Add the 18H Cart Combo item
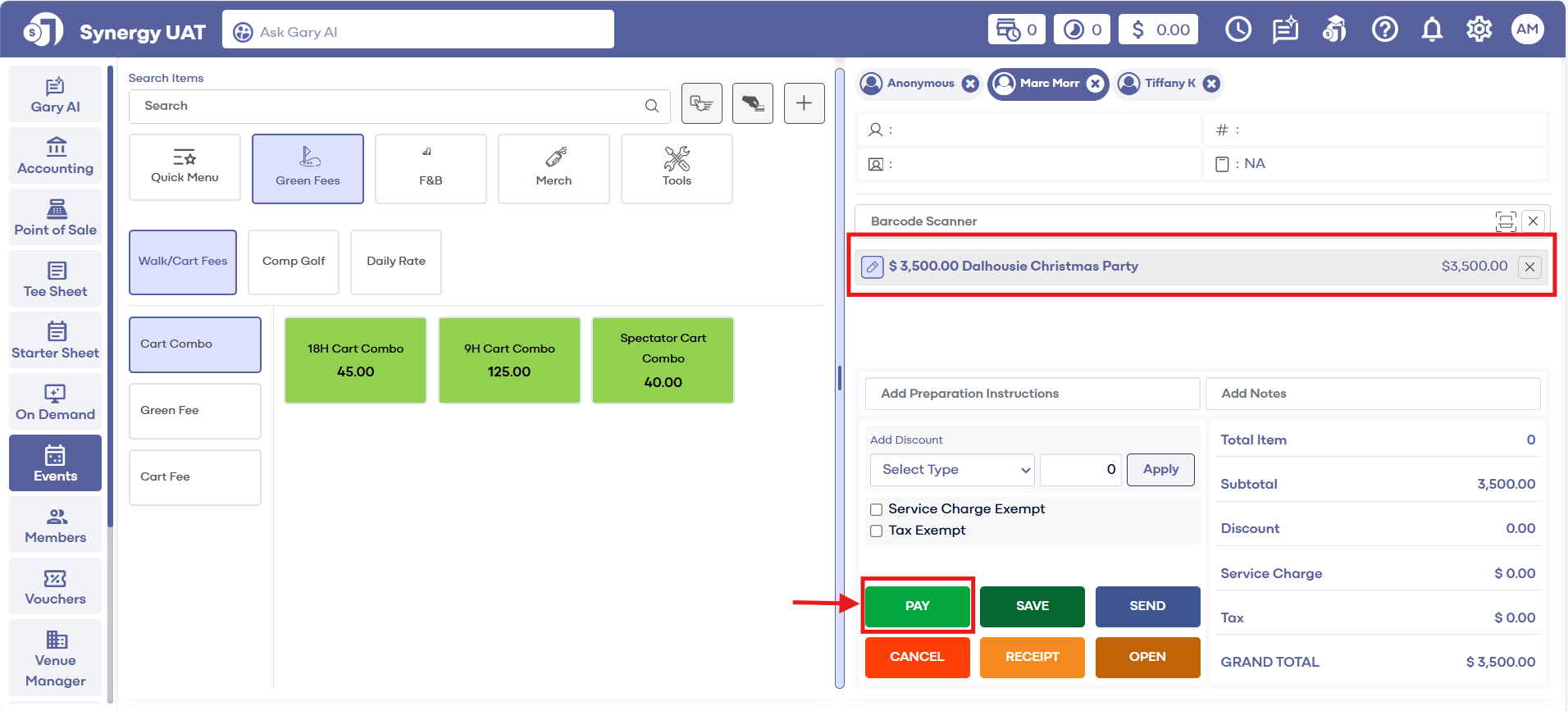Screen dimensions: 1568x711 click(355, 360)
